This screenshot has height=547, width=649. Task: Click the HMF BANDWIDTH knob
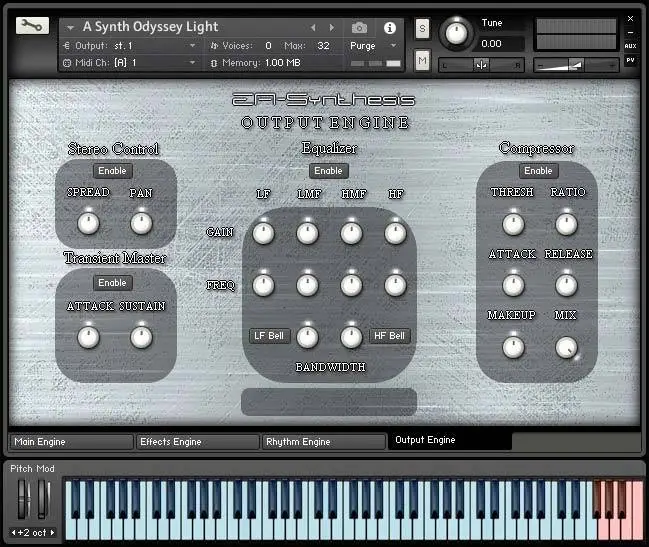click(351, 337)
